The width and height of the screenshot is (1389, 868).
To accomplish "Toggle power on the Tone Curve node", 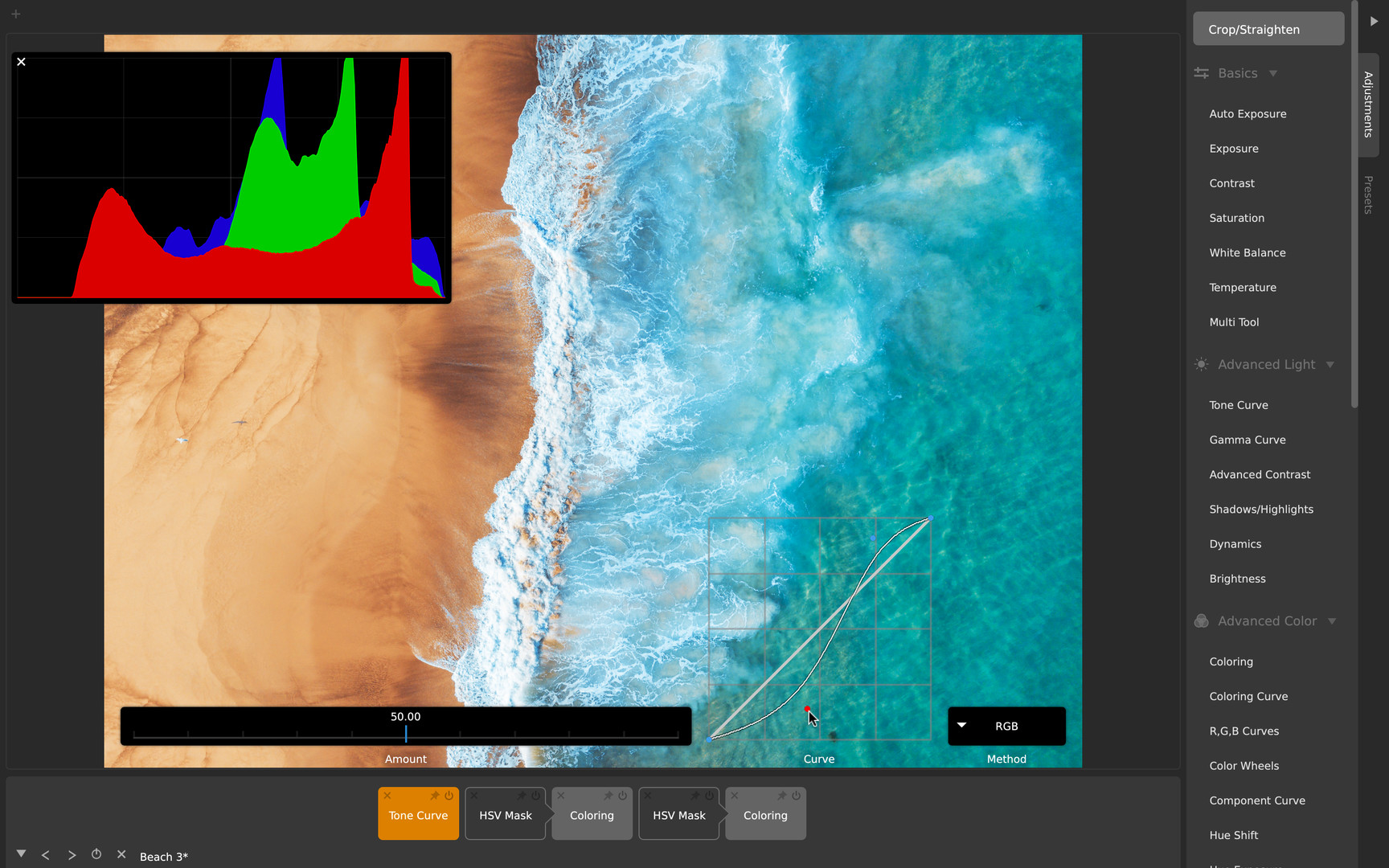I will pyautogui.click(x=449, y=796).
